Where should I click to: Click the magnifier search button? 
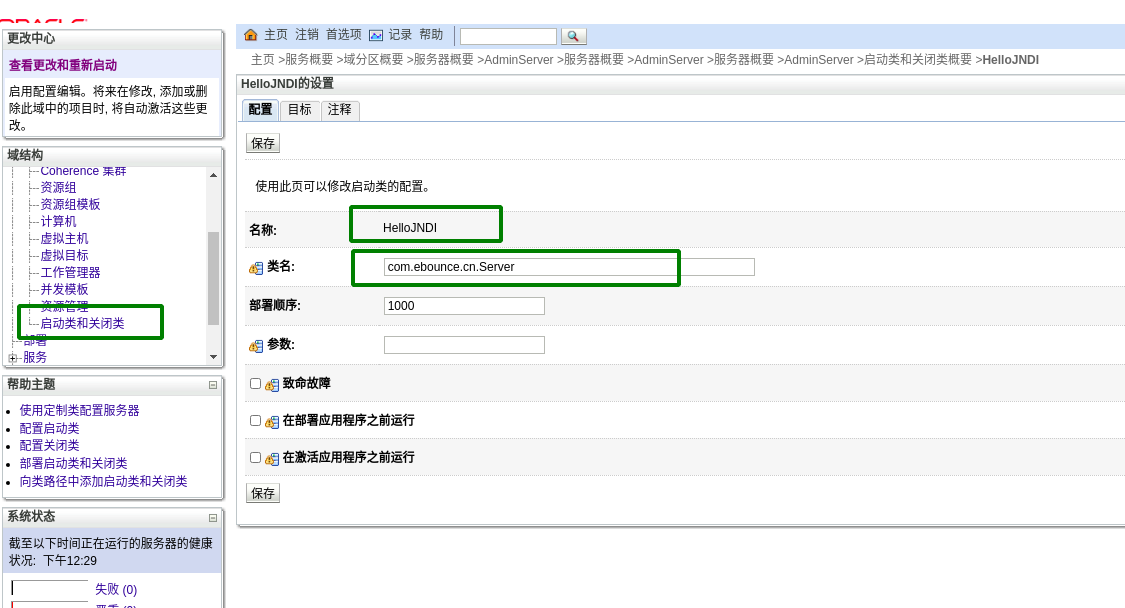click(574, 36)
